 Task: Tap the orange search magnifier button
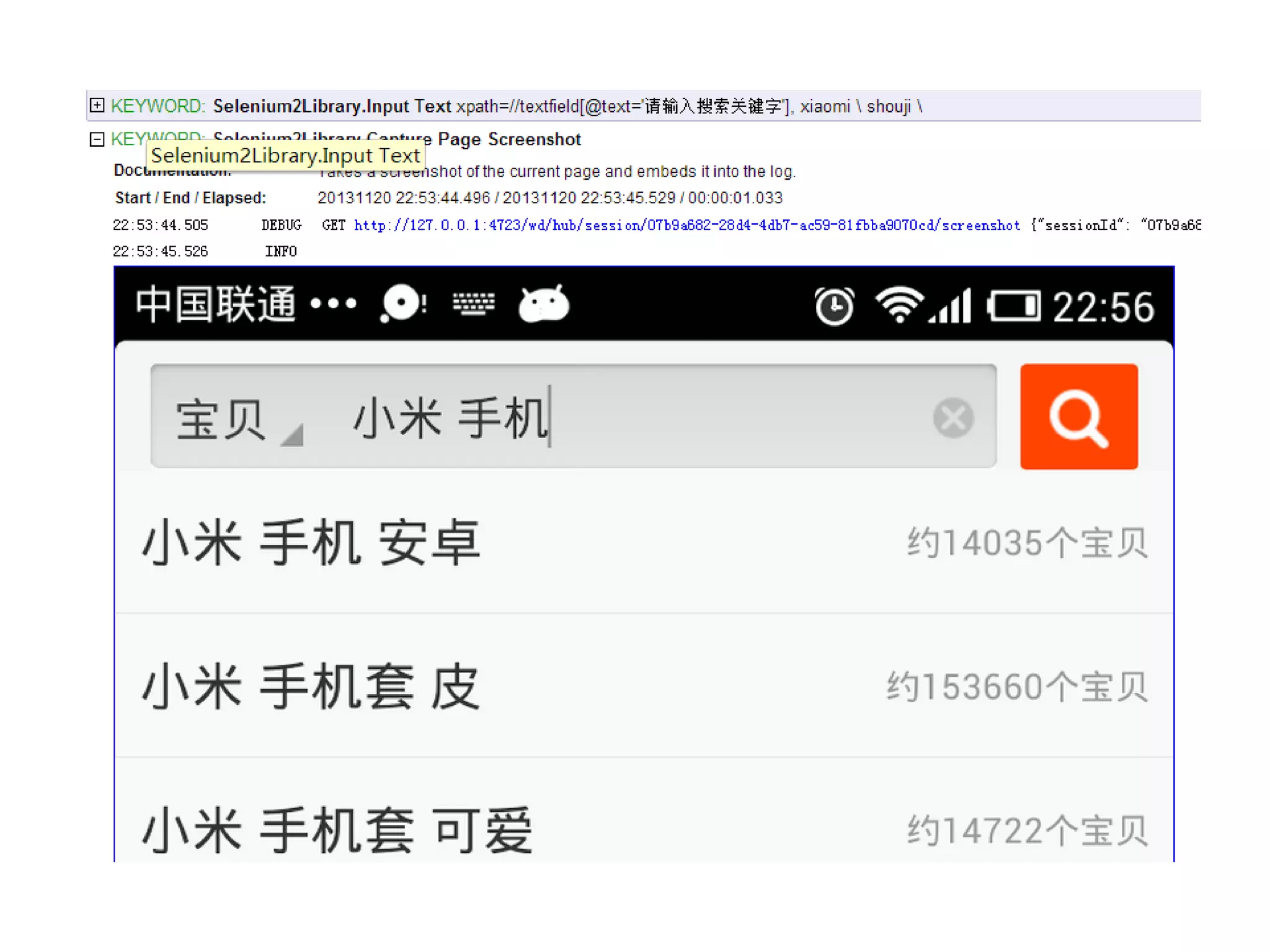(x=1078, y=416)
